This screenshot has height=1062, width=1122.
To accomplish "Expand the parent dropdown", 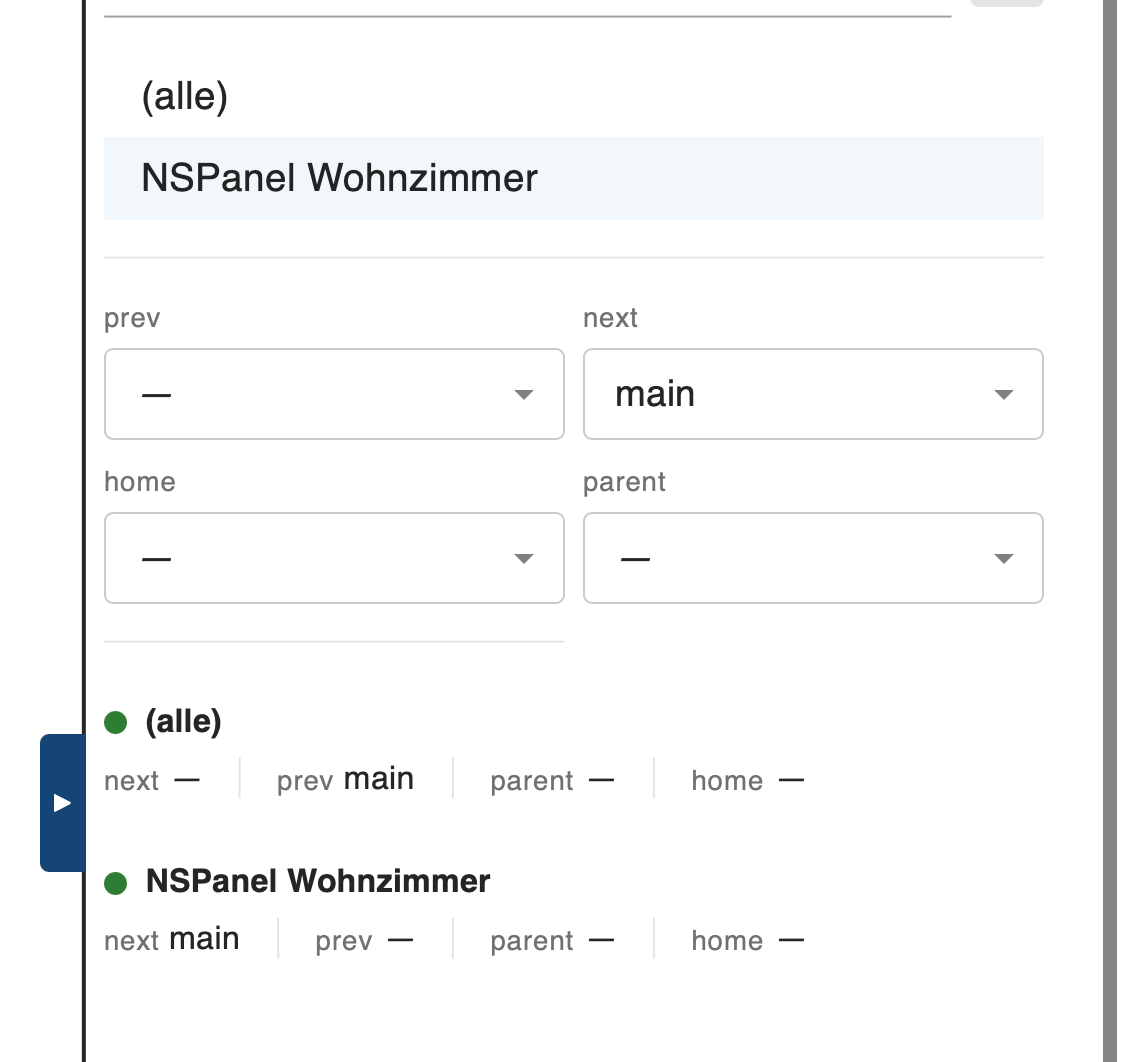I will (813, 558).
